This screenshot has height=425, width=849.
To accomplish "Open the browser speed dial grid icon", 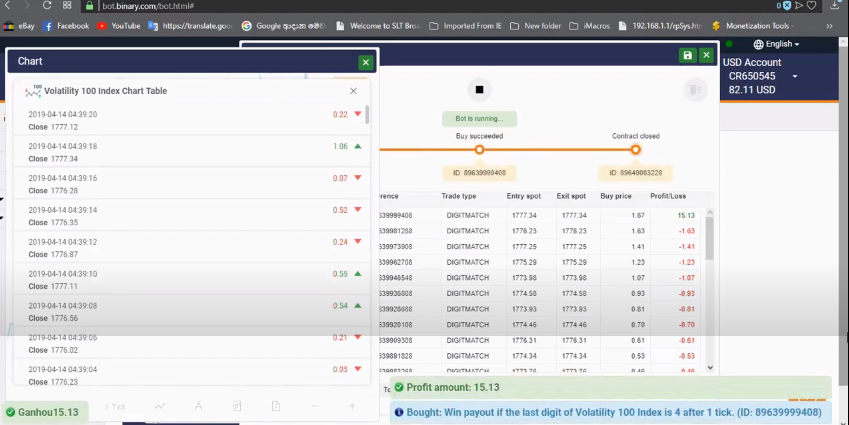I will point(67,5).
